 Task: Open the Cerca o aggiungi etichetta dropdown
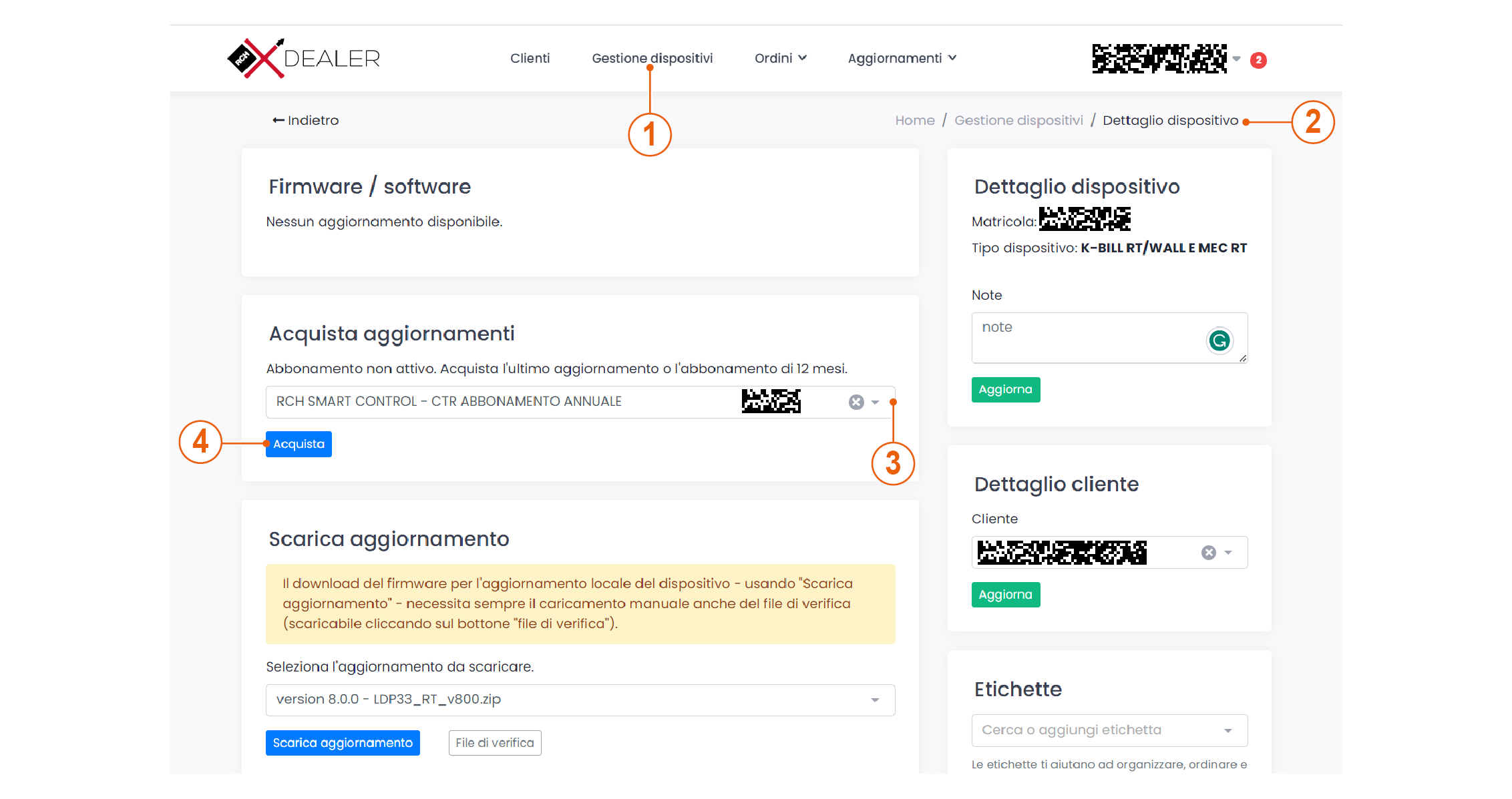click(x=1109, y=730)
